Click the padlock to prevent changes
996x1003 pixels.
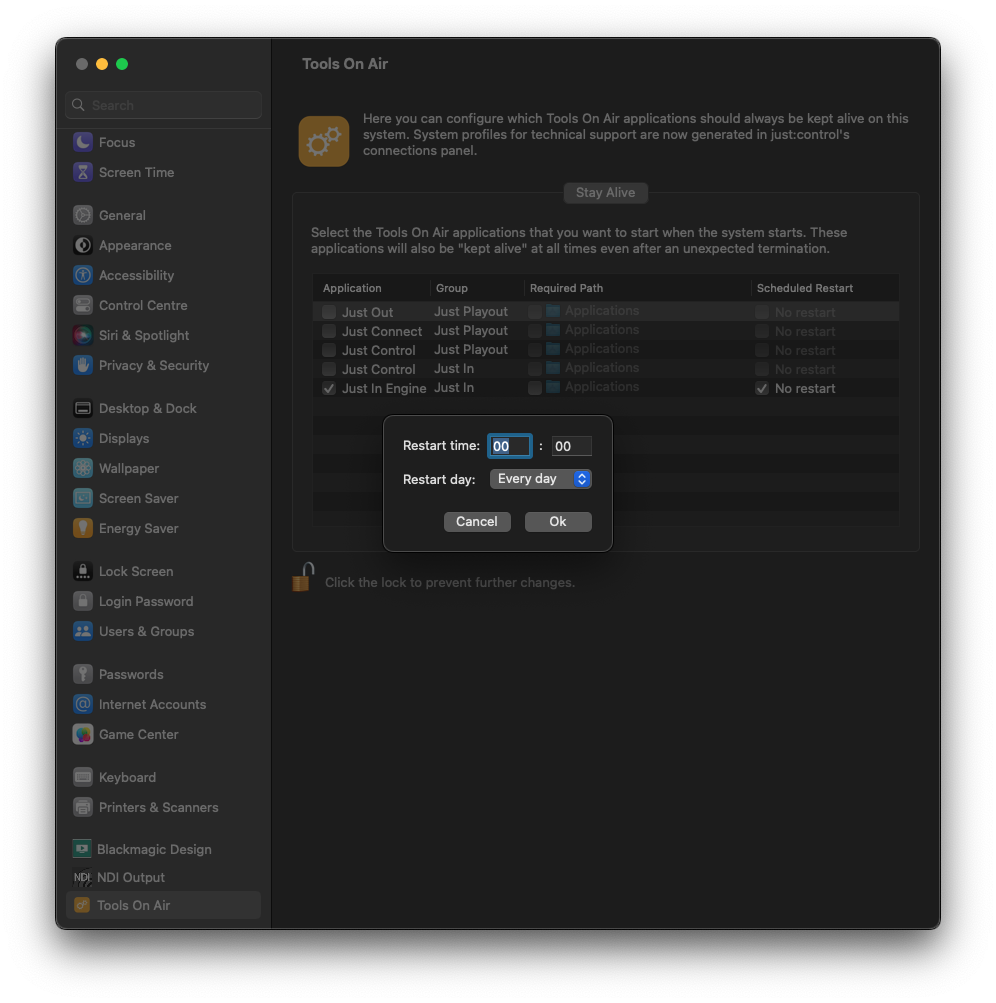pos(303,578)
